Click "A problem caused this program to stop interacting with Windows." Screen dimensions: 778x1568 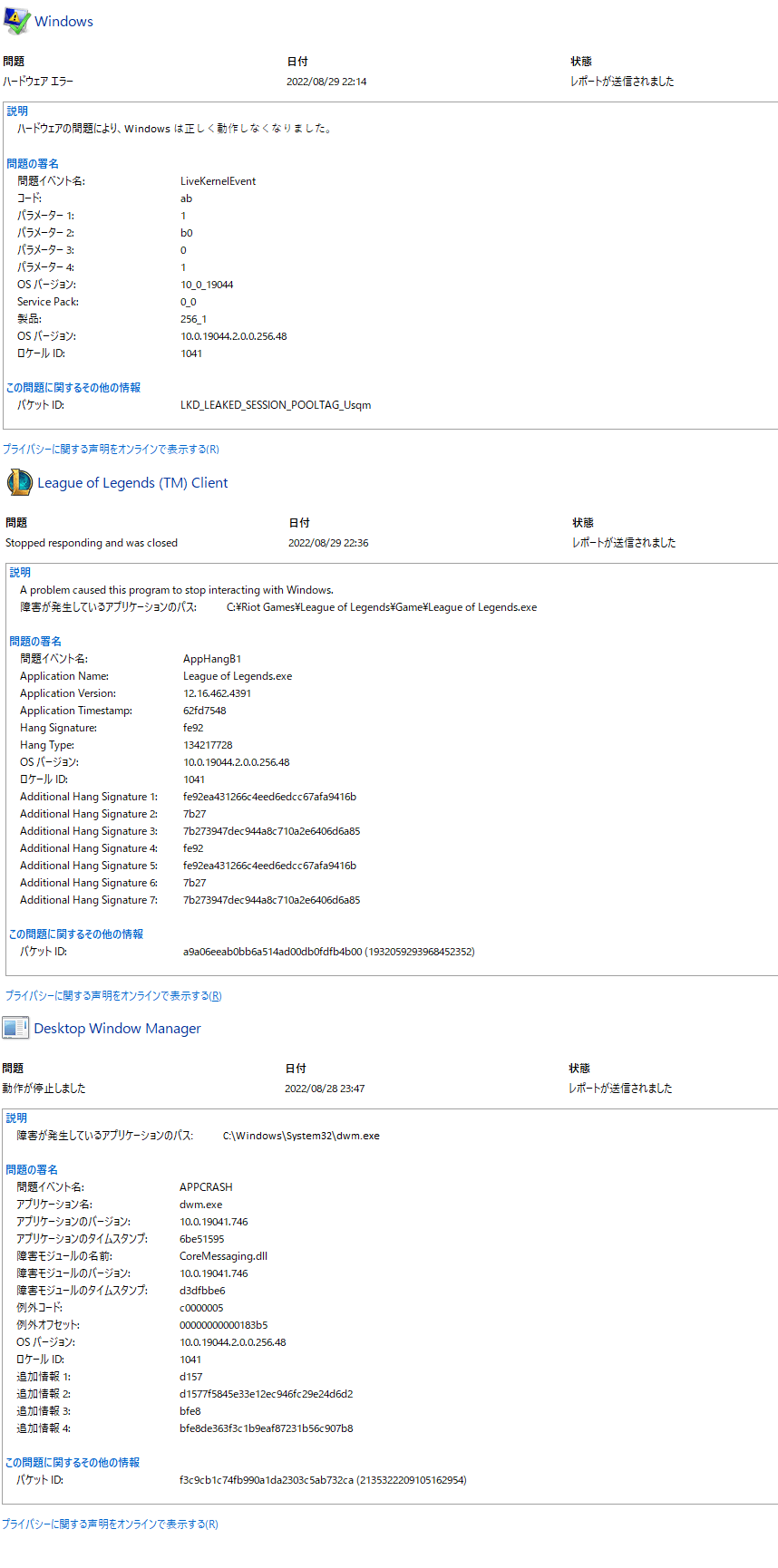pyautogui.click(x=177, y=590)
